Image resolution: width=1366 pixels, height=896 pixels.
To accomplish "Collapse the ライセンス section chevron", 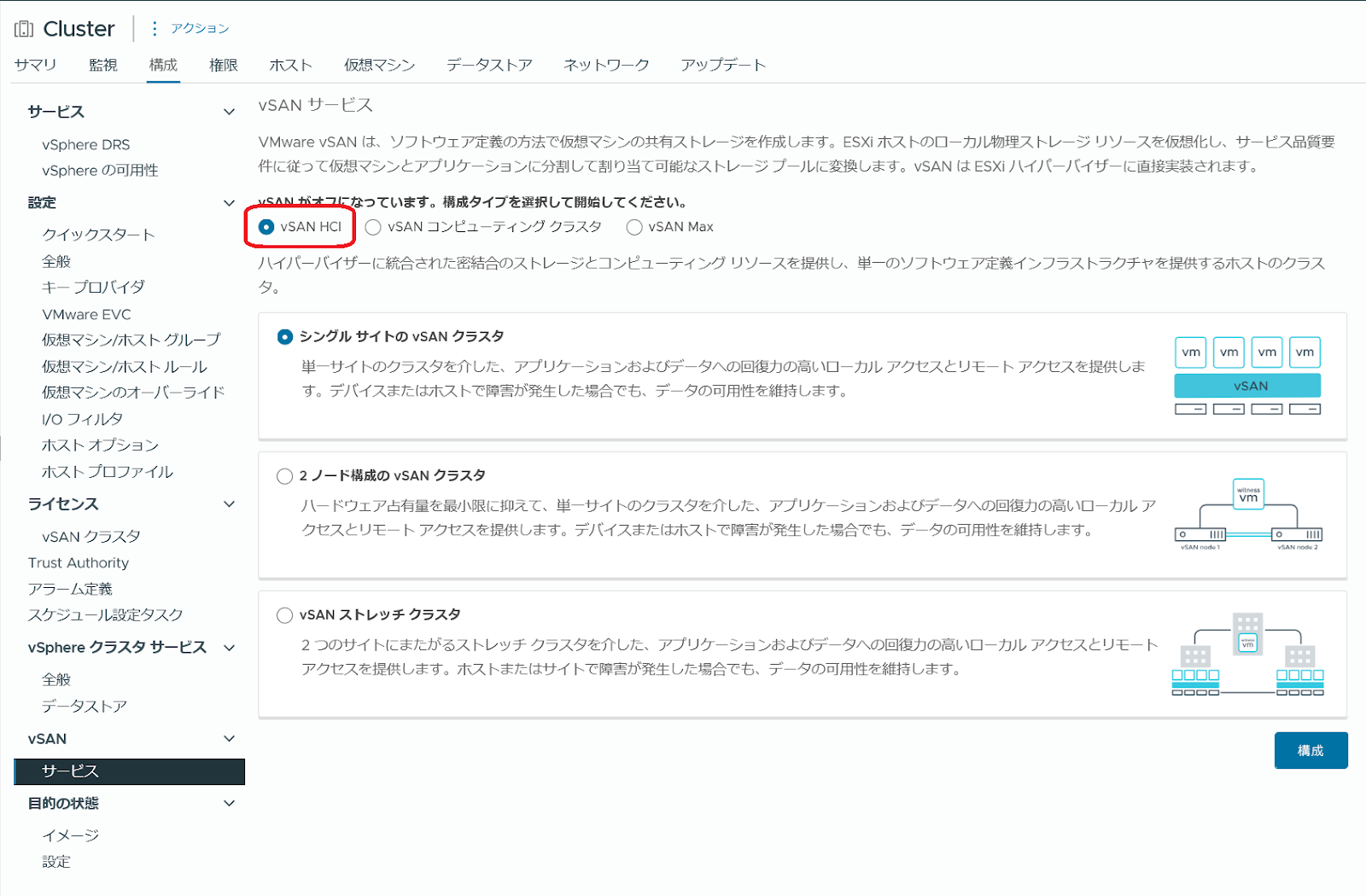I will coord(229,504).
